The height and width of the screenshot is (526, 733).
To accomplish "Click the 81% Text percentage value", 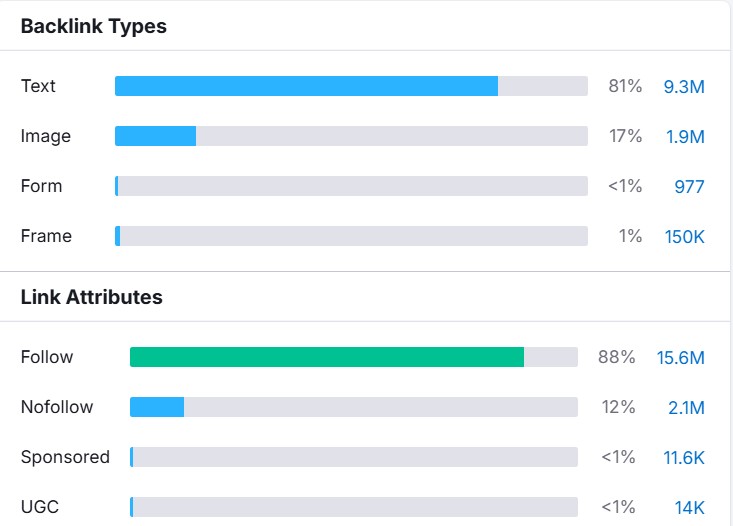I will pos(625,86).
